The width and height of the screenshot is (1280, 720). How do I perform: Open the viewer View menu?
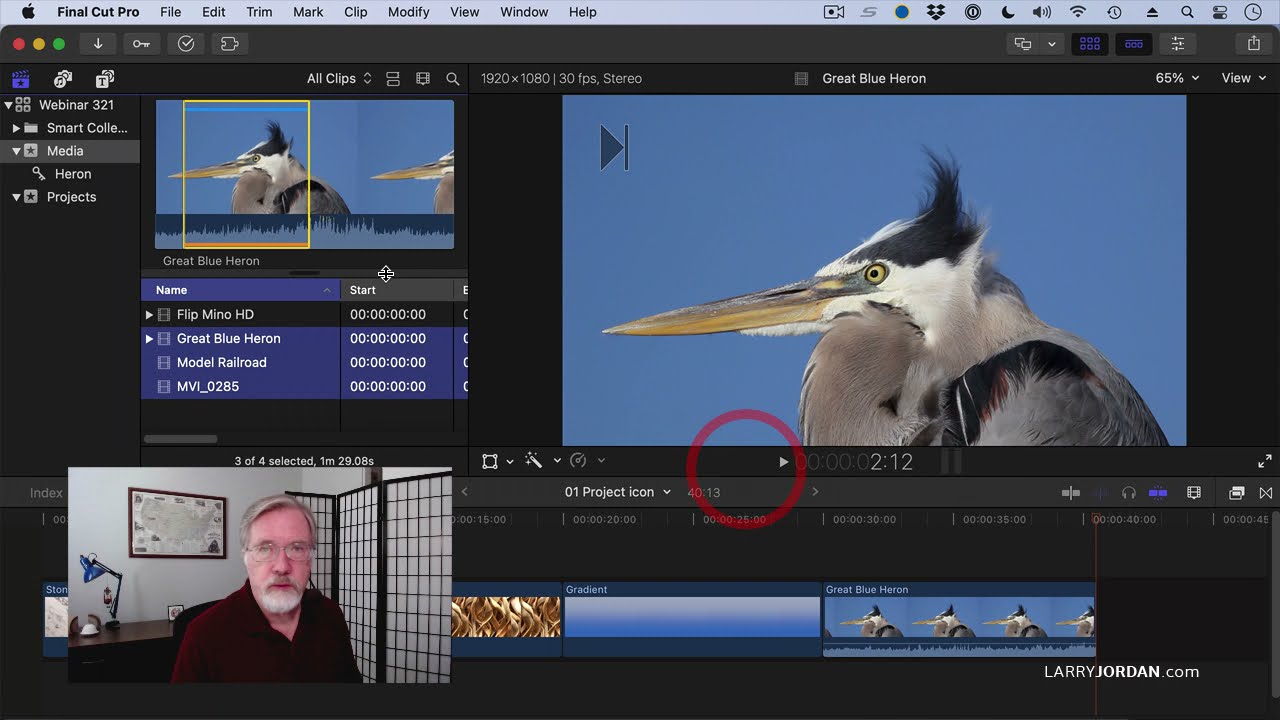pos(1243,78)
